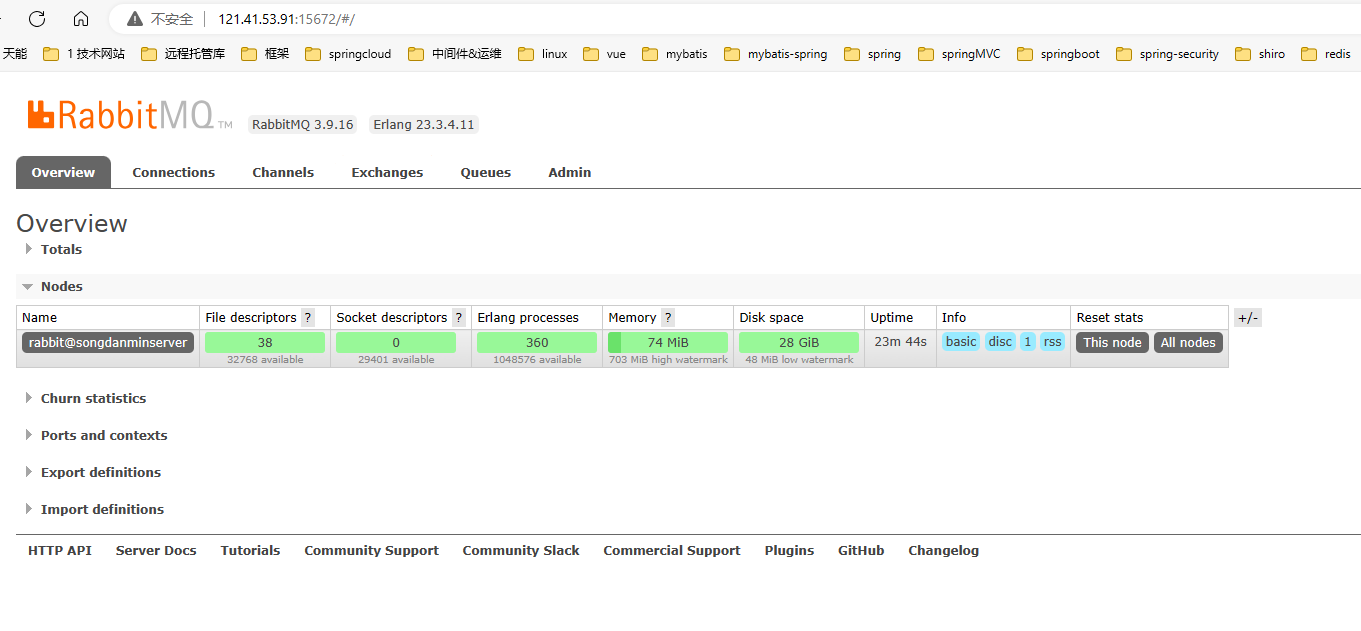This screenshot has height=631, width=1361.
Task: Click the browser refresh icon
Action: click(37, 18)
